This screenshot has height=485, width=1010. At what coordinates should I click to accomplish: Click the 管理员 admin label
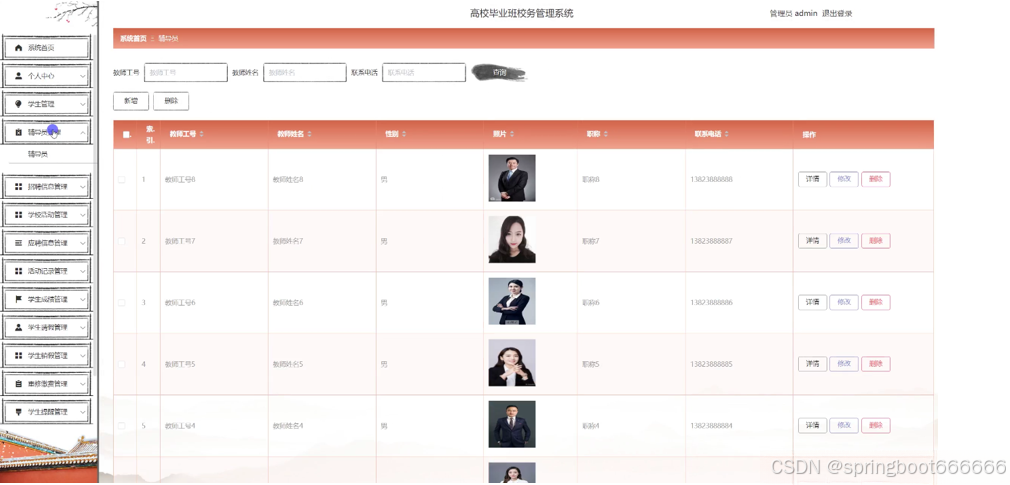794,14
